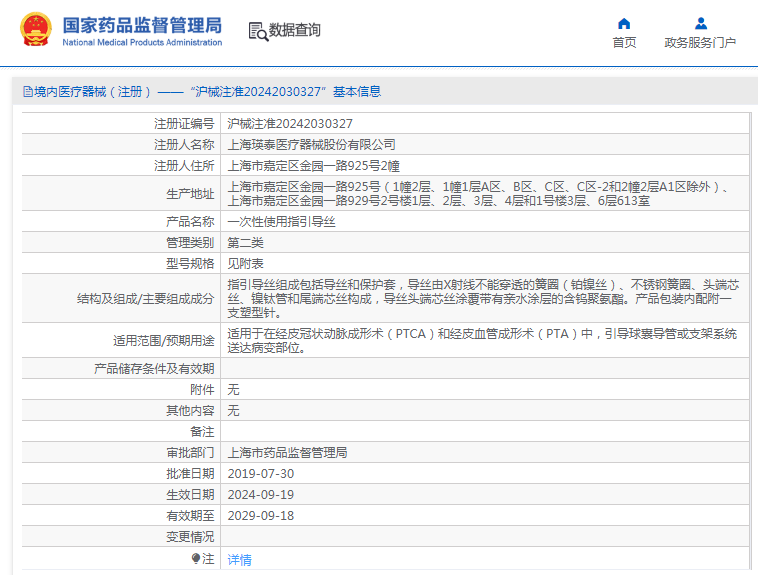Click the 生产地址 row label
The height and width of the screenshot is (575, 758).
190,193
